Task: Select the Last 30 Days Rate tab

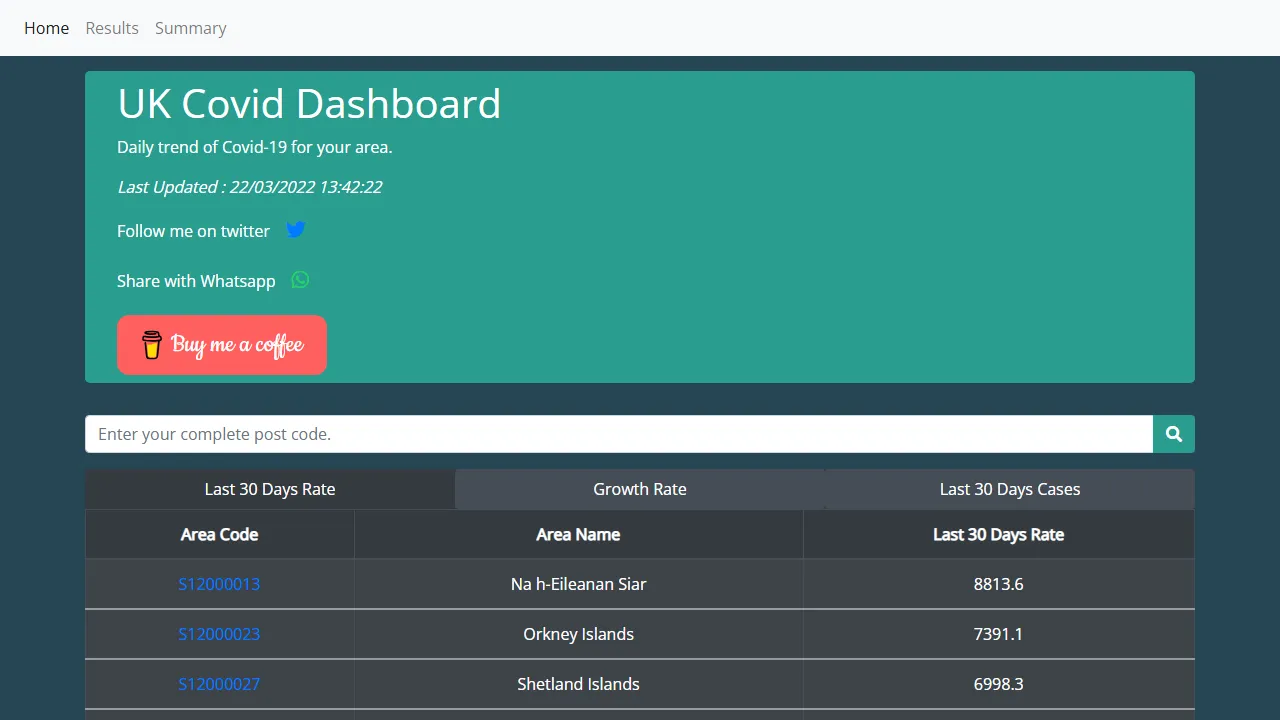Action: tap(270, 489)
